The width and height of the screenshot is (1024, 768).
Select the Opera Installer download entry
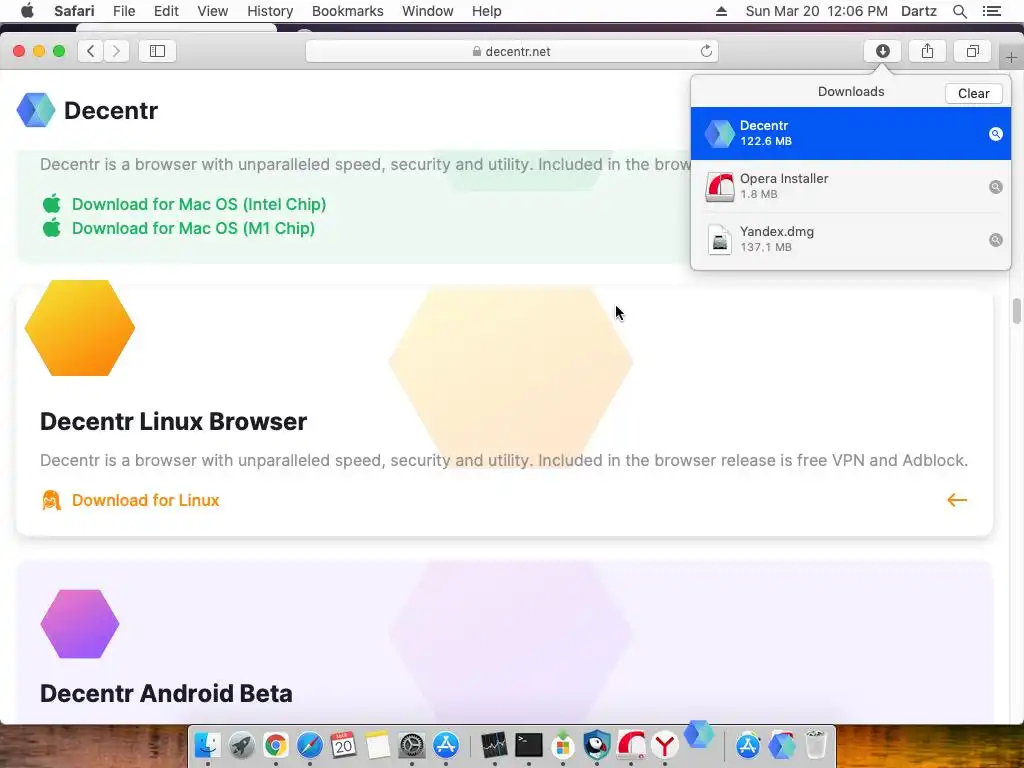(x=850, y=186)
